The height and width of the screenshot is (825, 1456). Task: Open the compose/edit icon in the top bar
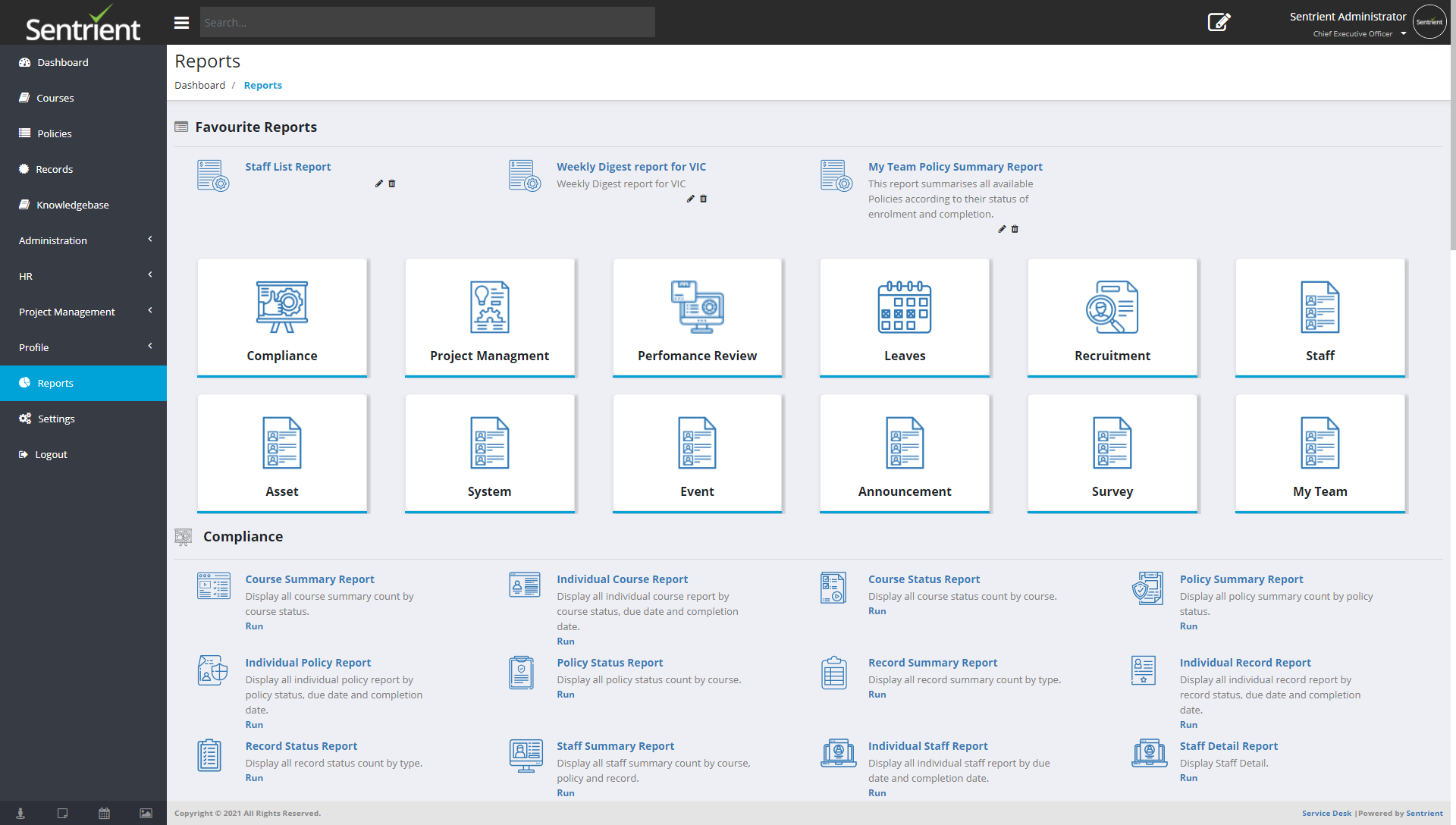point(1219,22)
